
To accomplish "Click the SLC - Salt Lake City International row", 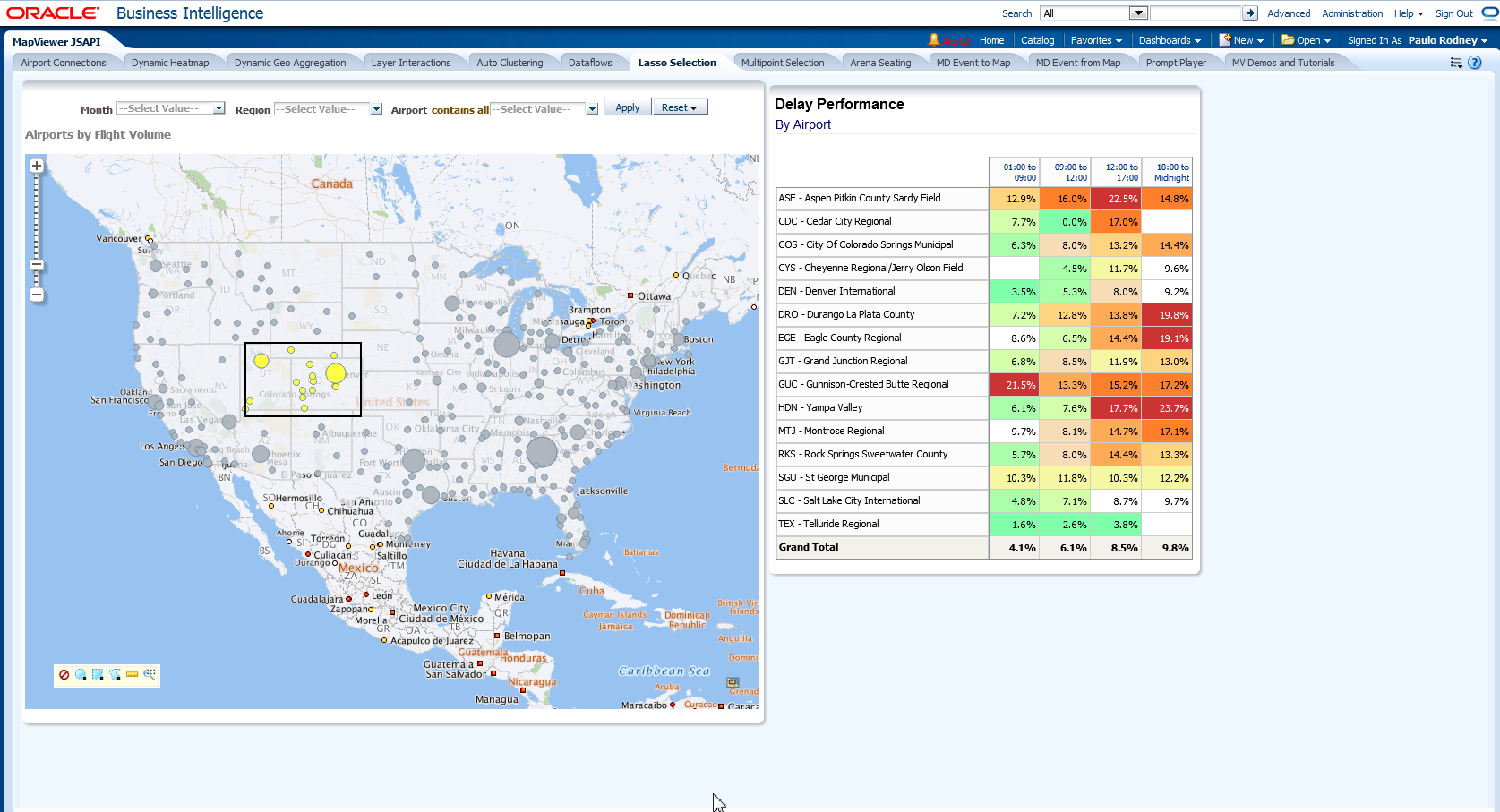I will [984, 500].
